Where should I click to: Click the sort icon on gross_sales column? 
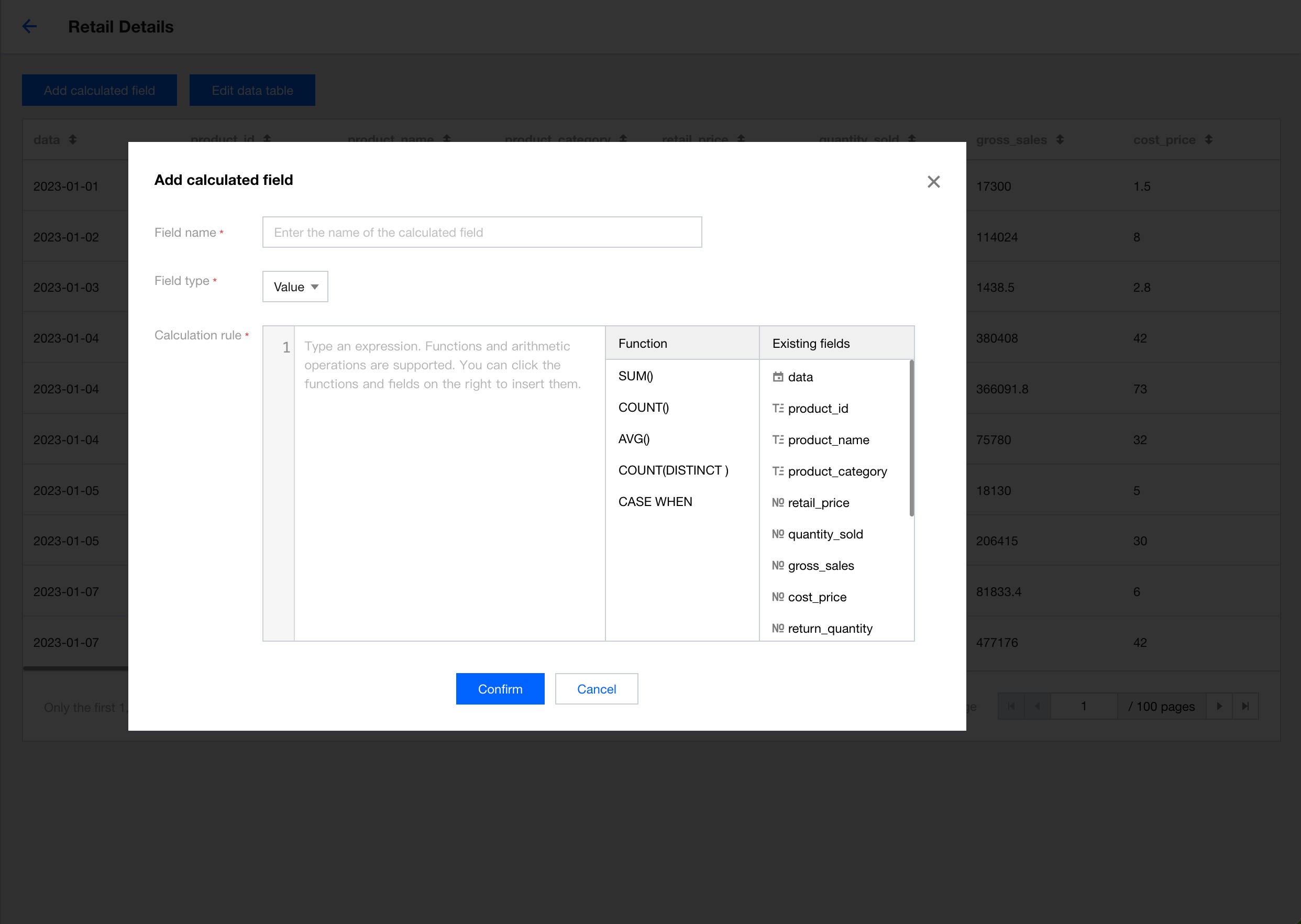1060,139
